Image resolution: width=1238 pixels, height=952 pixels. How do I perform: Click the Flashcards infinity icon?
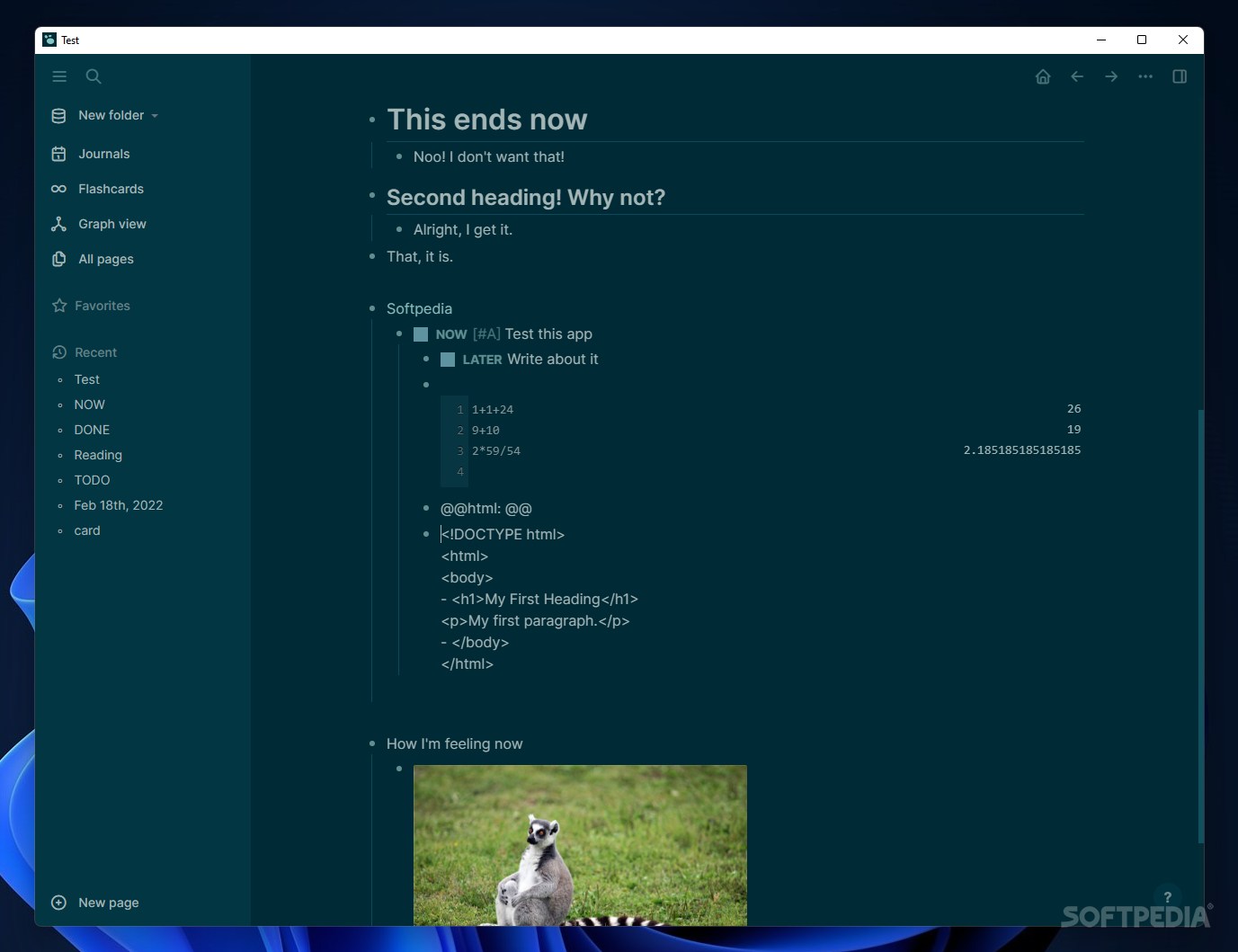(58, 189)
